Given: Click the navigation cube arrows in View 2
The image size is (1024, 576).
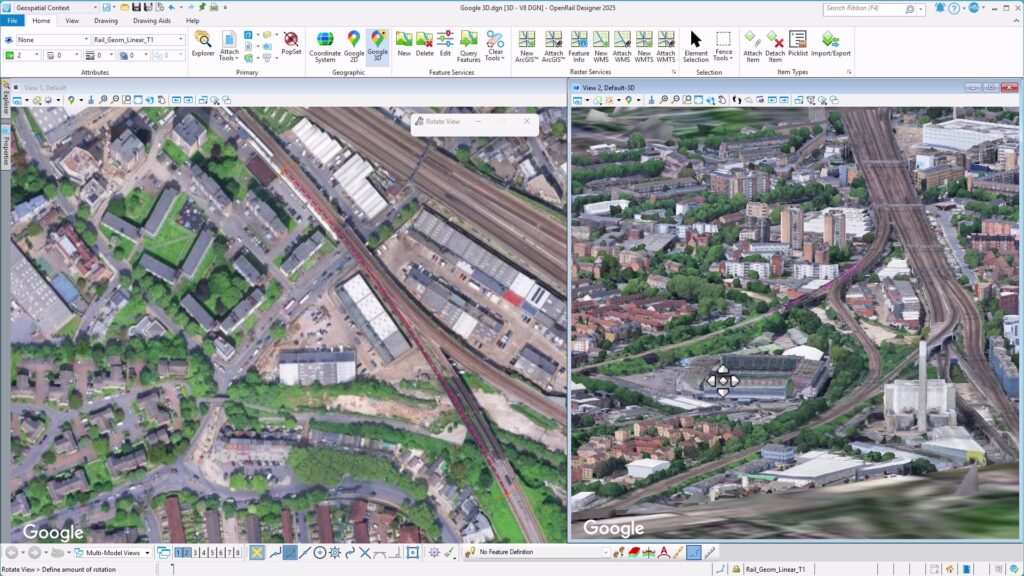Looking at the screenshot, I should click(722, 380).
